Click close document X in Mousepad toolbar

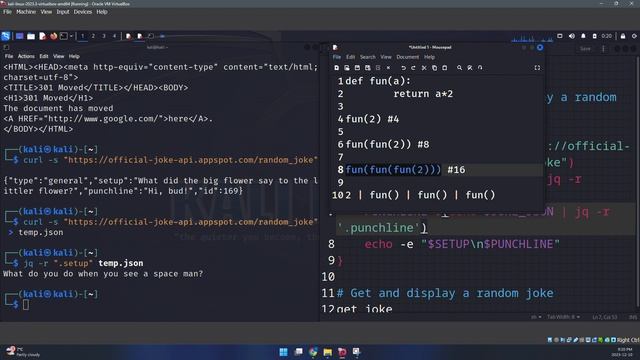click(388, 68)
